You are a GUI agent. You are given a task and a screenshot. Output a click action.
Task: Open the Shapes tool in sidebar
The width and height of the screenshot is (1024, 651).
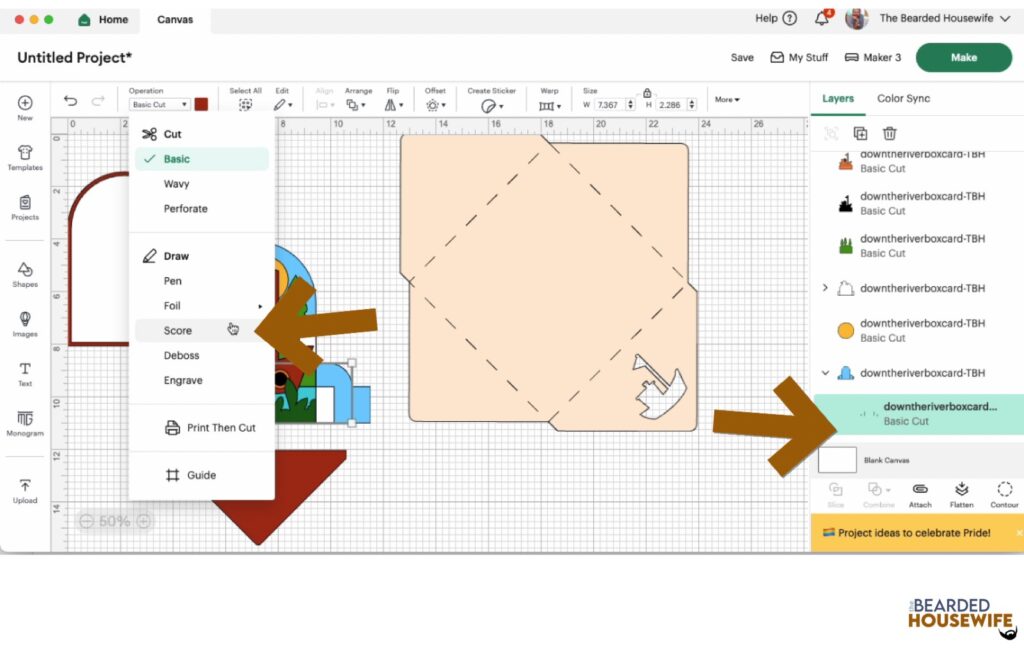25,274
